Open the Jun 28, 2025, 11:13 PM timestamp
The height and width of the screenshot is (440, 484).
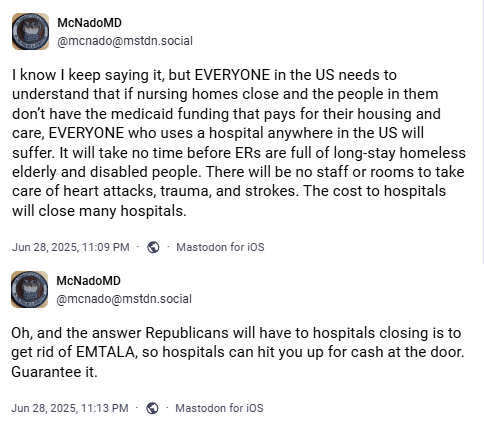pyautogui.click(x=70, y=408)
